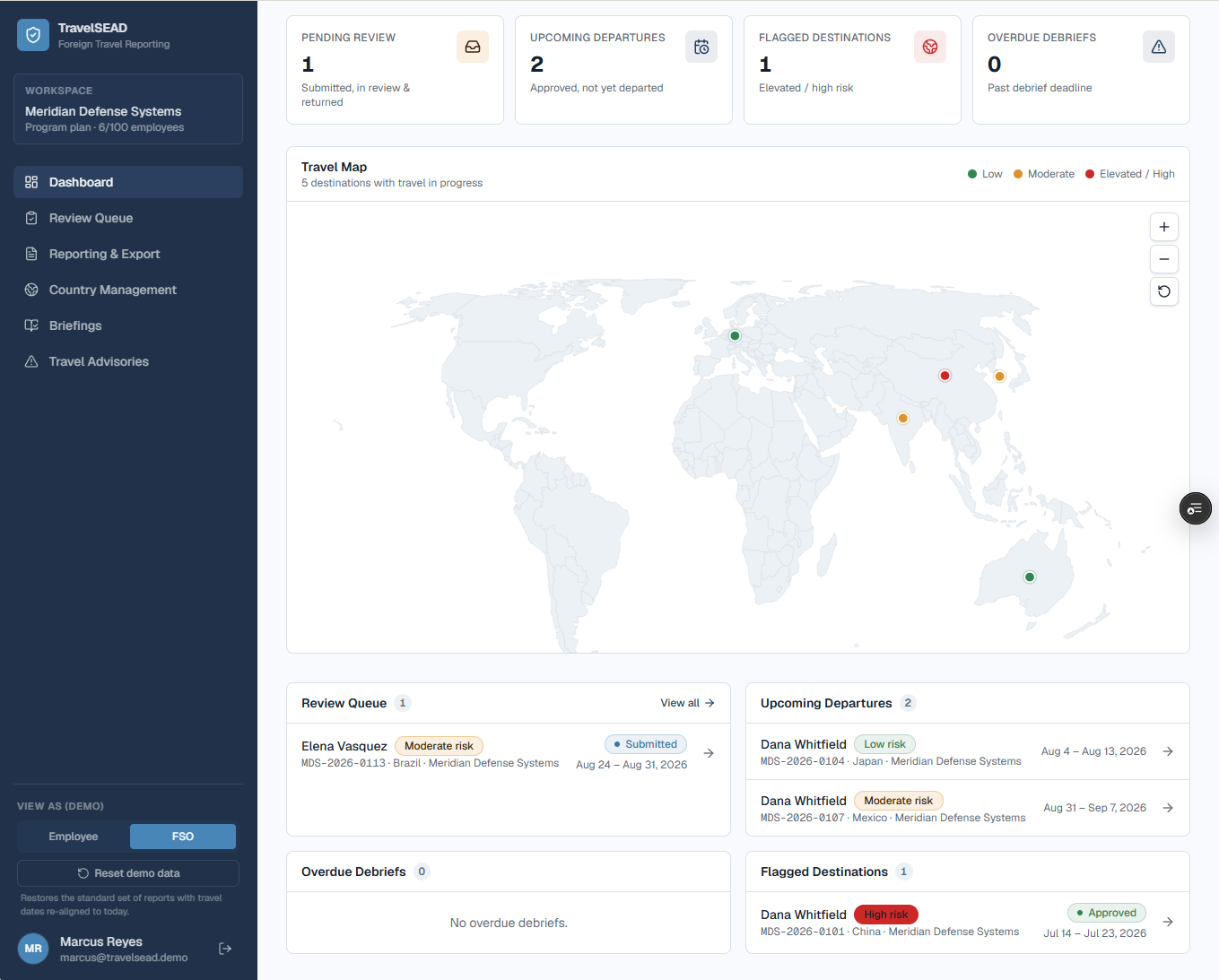Click Elena Vasquez name in Review Queue
Viewport: 1219px width, 980px height.
[x=344, y=746]
